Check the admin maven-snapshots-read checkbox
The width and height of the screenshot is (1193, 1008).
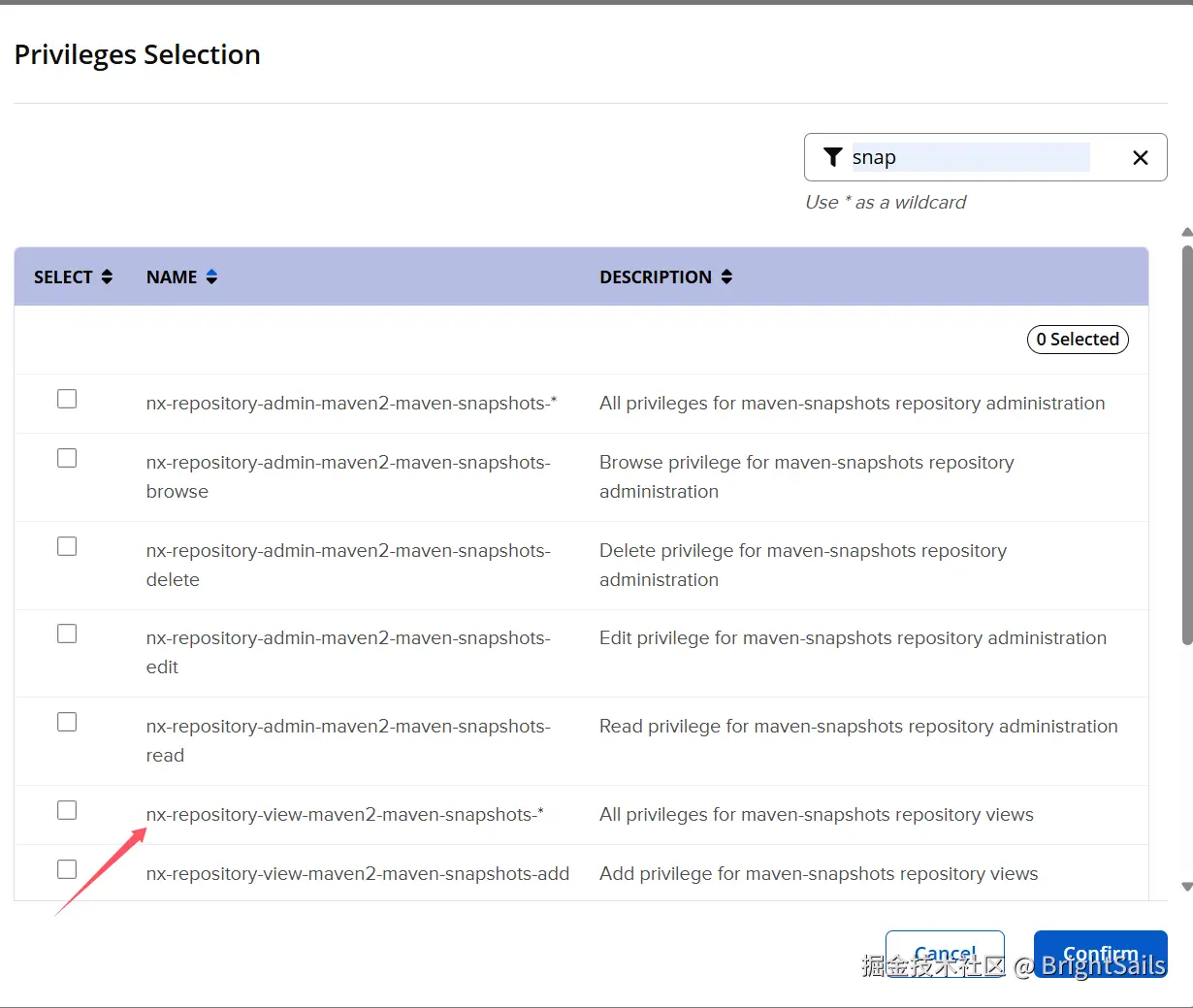tap(67, 722)
